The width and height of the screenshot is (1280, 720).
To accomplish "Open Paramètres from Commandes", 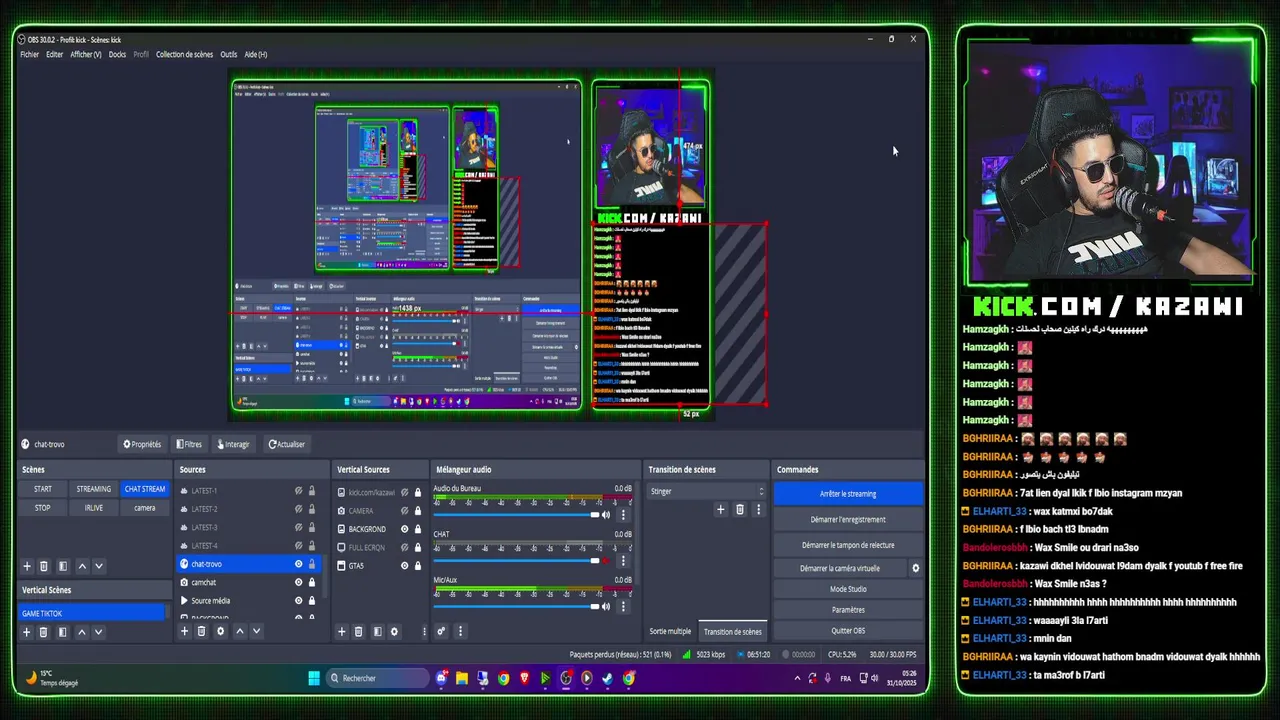I will point(848,610).
